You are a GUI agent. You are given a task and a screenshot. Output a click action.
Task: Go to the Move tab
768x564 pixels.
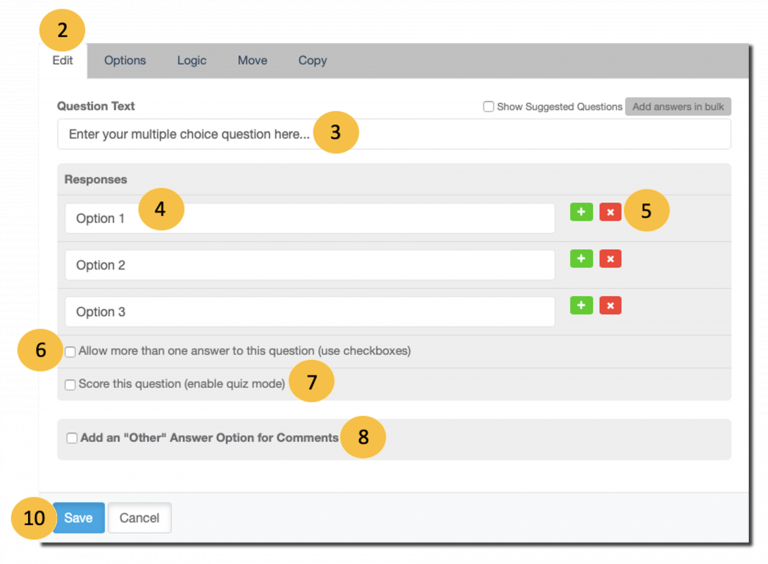252,60
